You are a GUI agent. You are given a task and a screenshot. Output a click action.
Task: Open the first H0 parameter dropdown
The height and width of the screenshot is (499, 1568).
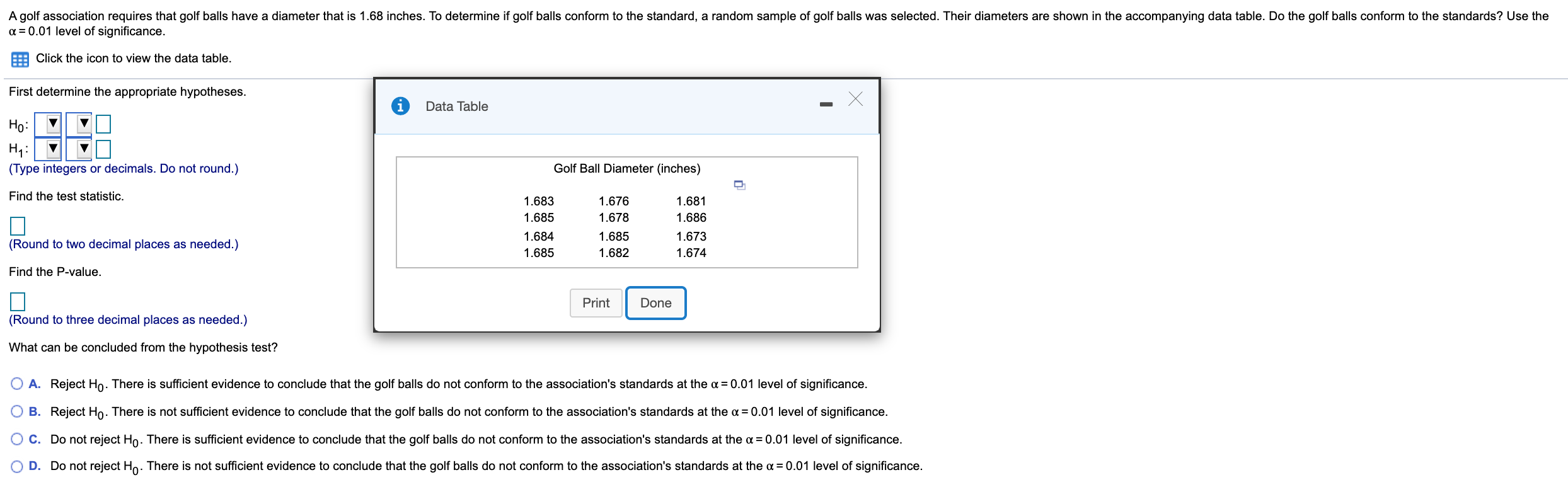[x=48, y=124]
